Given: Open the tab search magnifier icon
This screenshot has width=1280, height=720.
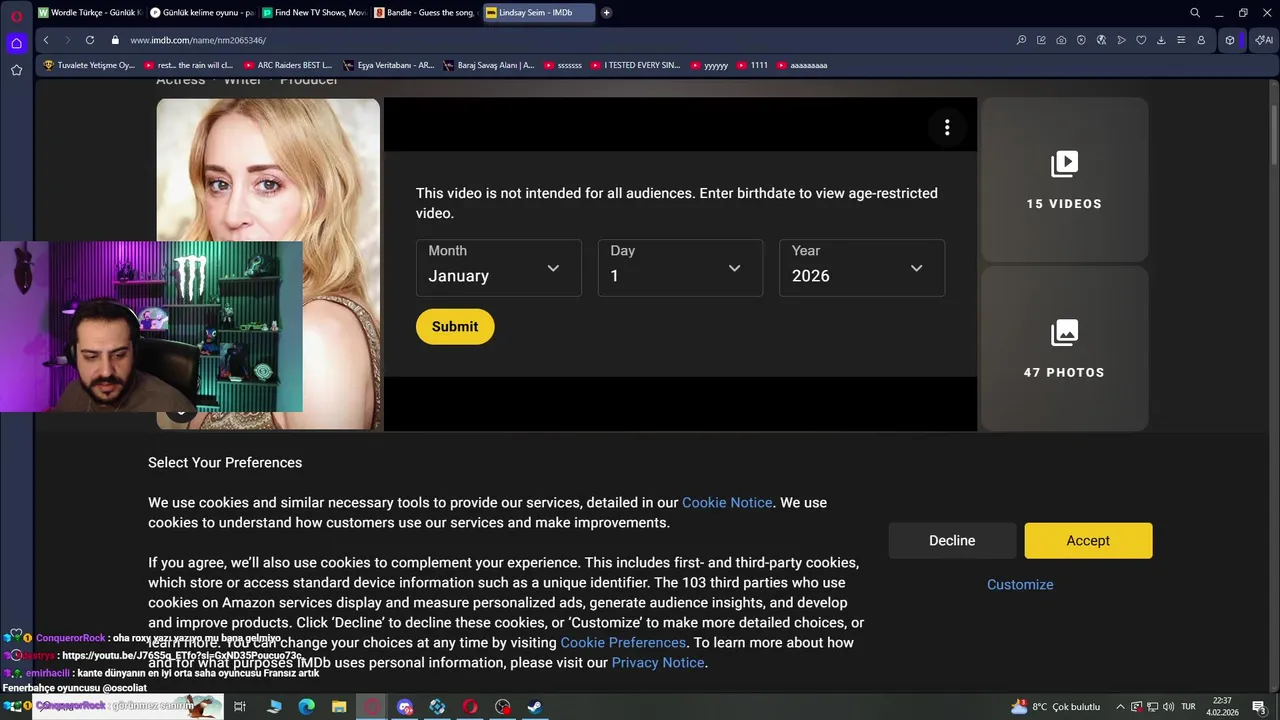Looking at the screenshot, I should pyautogui.click(x=1195, y=13).
